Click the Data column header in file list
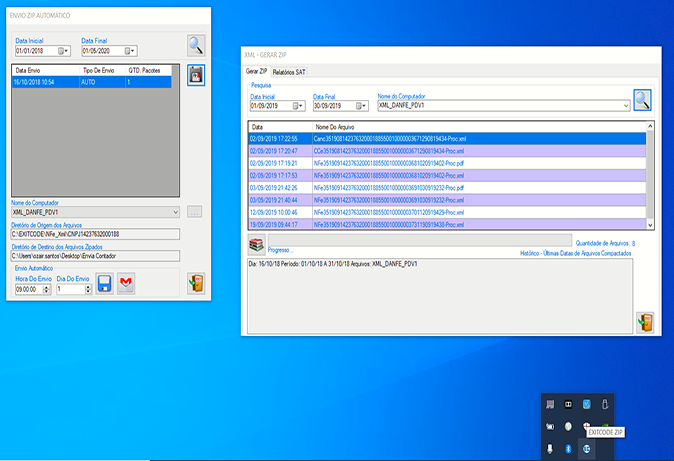674x461 pixels. click(281, 127)
